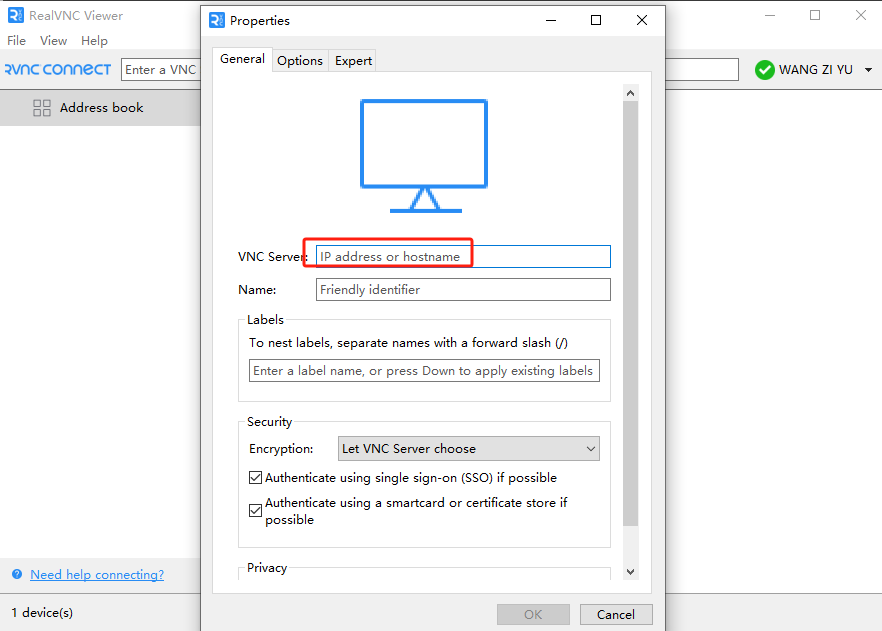Focus the label name input field
882x631 pixels.
[424, 371]
